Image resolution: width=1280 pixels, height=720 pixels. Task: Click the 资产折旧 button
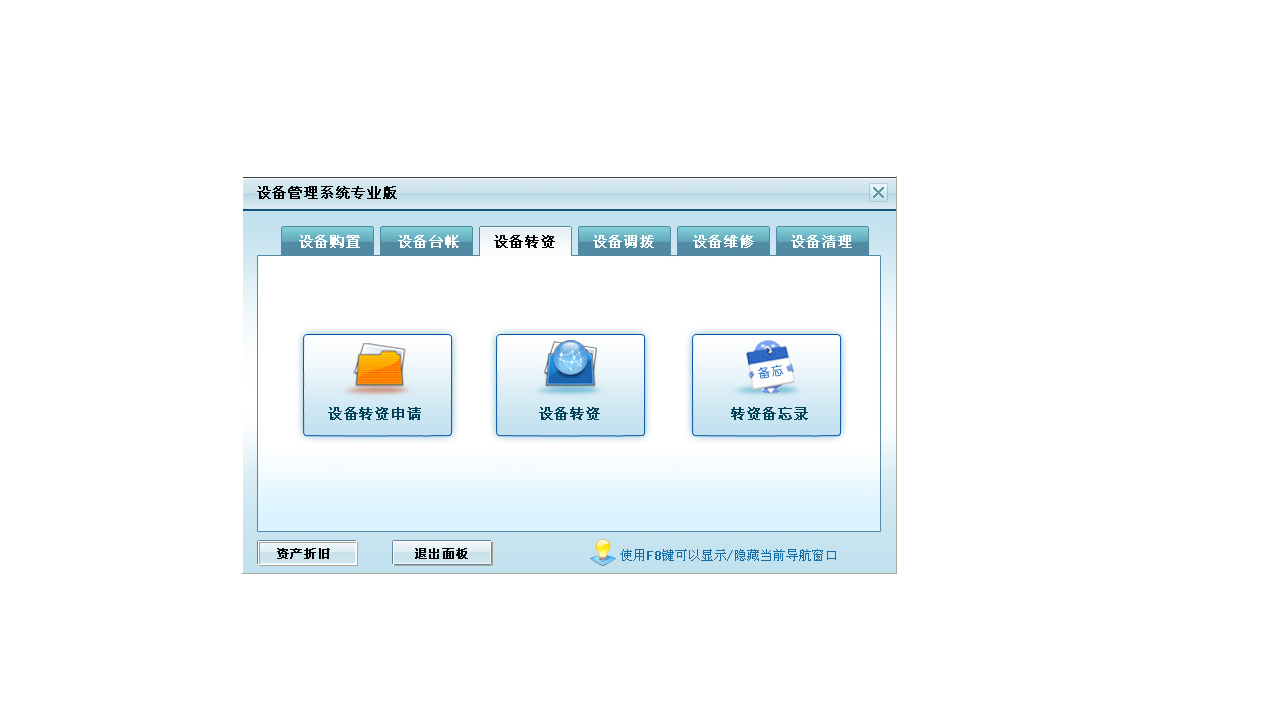click(x=307, y=552)
